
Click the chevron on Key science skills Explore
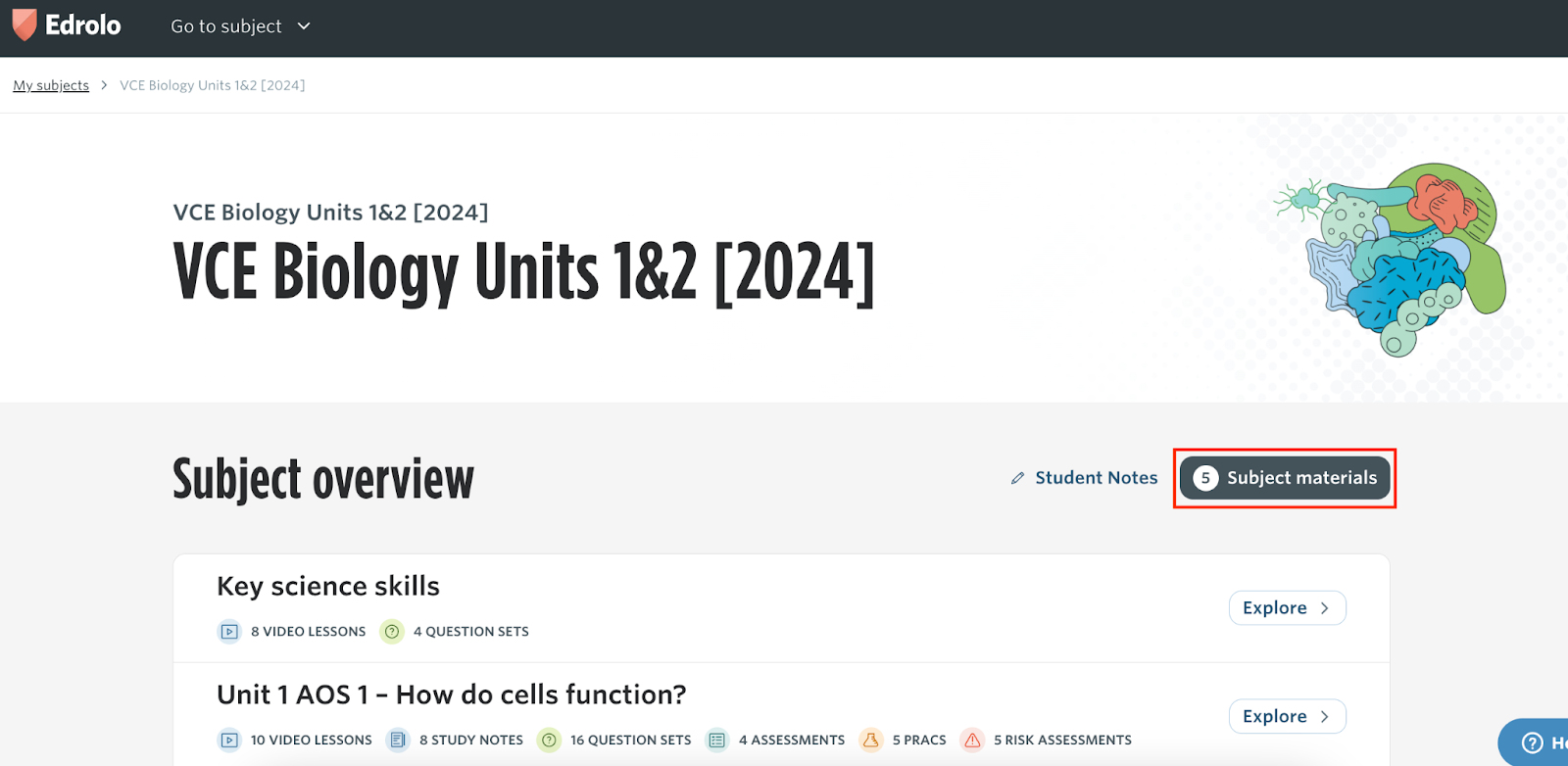1325,608
